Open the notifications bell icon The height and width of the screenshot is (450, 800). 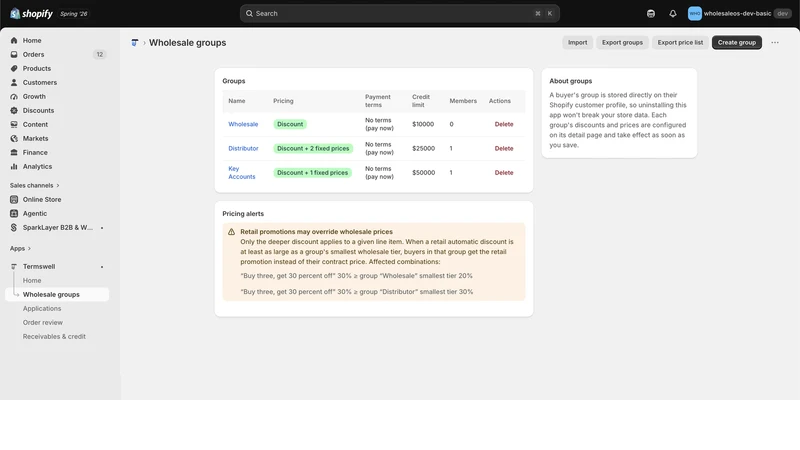coord(672,14)
